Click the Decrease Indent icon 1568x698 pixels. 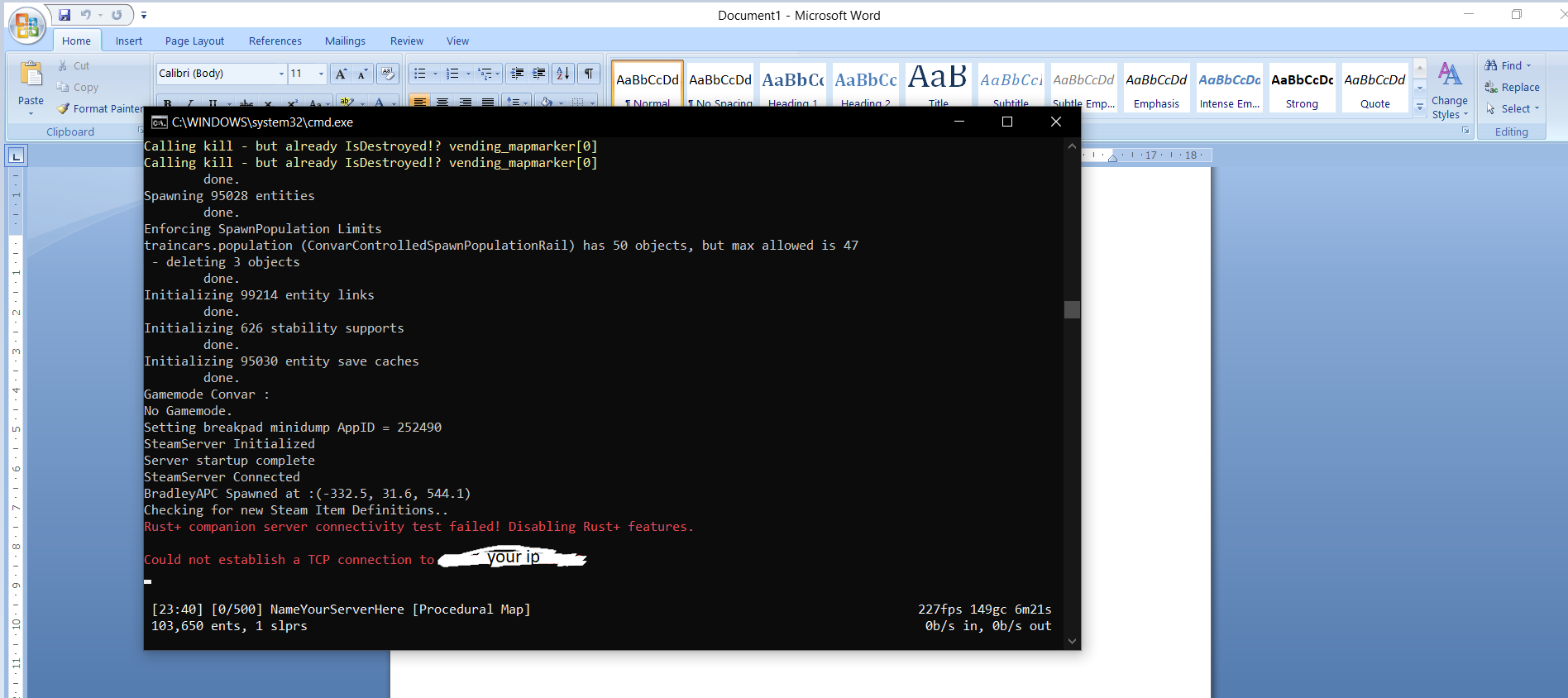pyautogui.click(x=517, y=74)
